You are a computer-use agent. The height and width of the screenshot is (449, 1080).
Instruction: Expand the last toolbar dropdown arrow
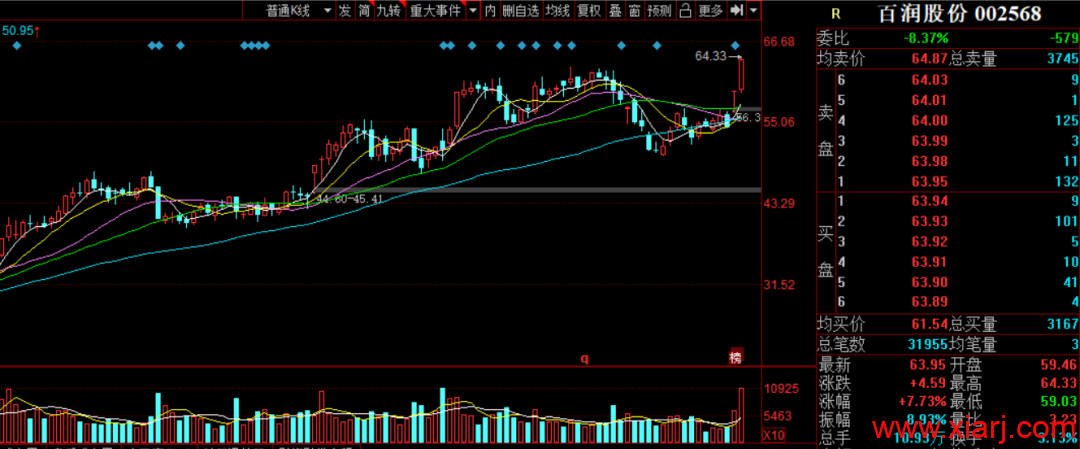tap(754, 10)
